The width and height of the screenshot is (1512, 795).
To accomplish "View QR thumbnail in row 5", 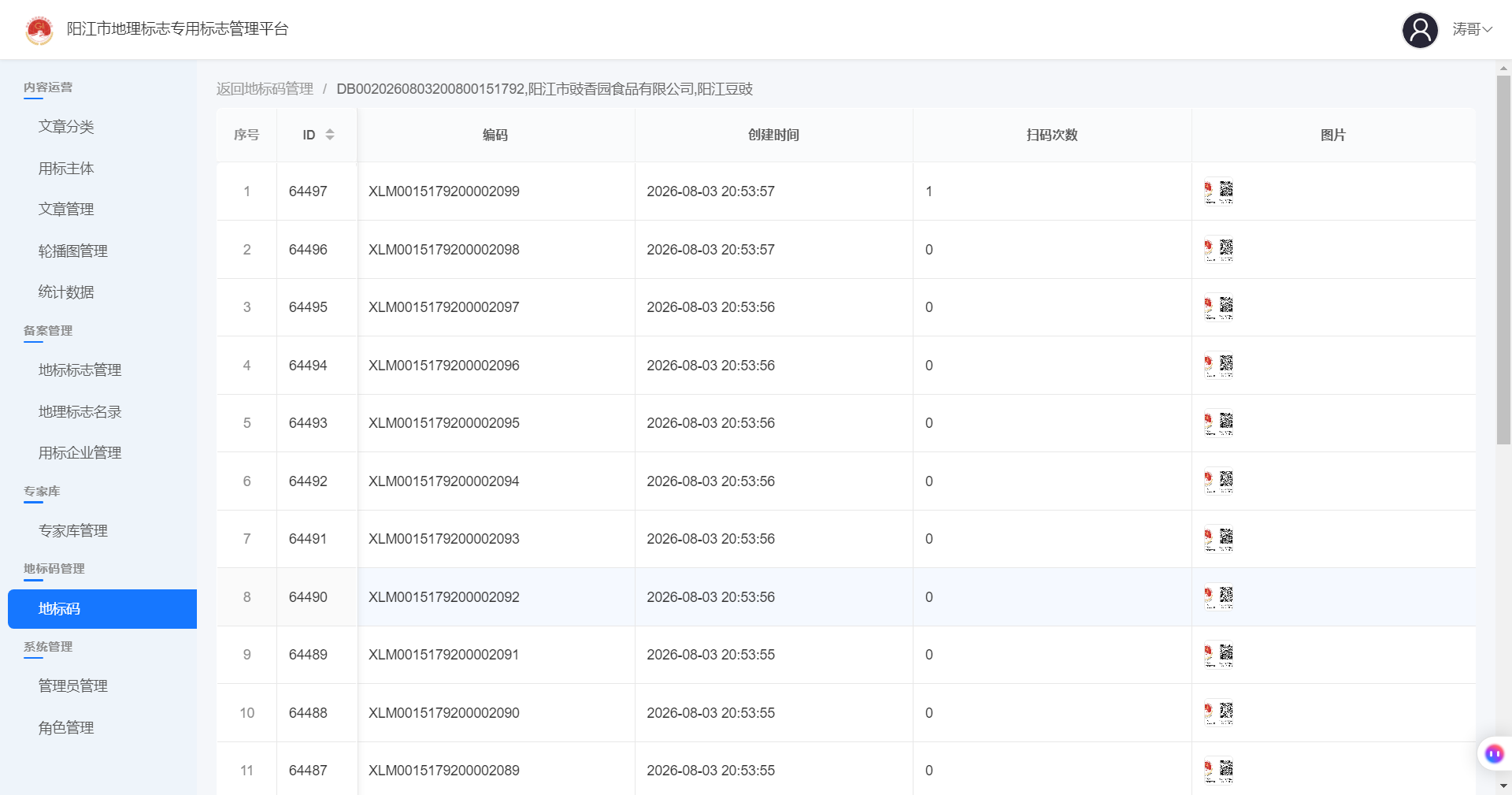I will coord(1218,423).
